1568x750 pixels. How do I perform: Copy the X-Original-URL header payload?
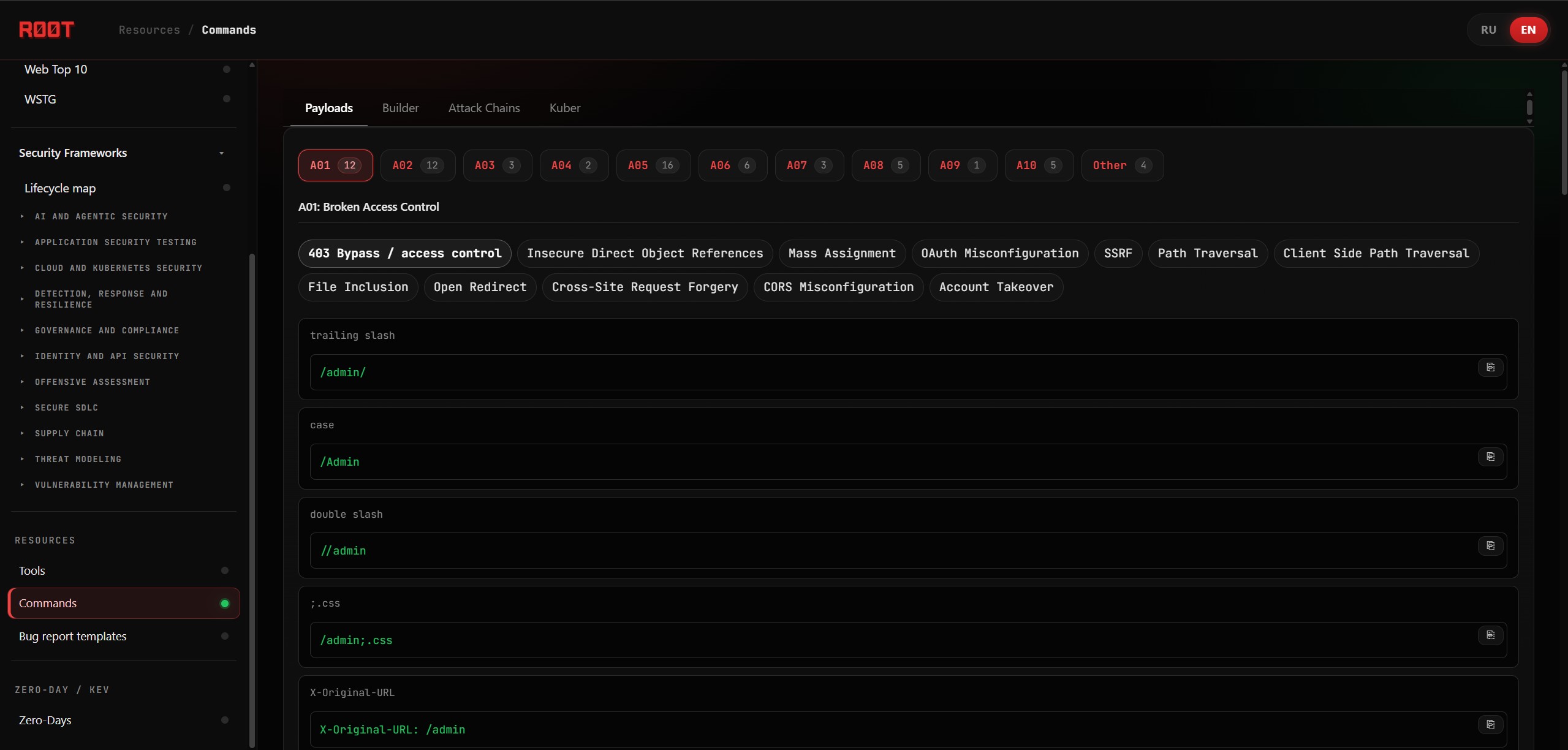(1490, 725)
